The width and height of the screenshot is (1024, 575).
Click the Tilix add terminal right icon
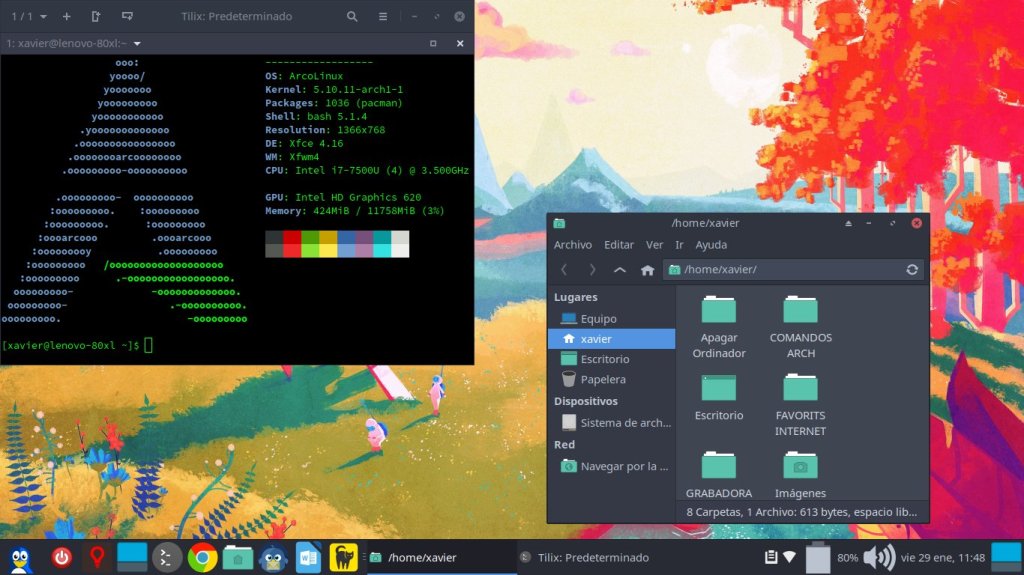[95, 17]
